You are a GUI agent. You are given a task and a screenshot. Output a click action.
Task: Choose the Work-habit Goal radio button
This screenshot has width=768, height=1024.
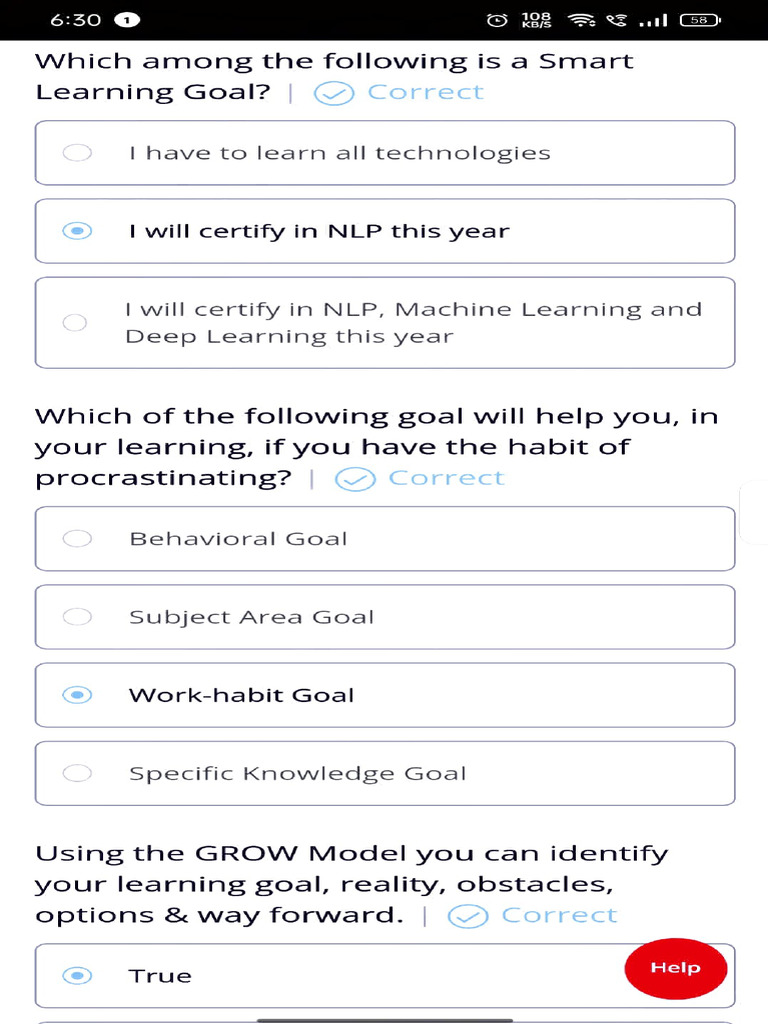pos(77,695)
